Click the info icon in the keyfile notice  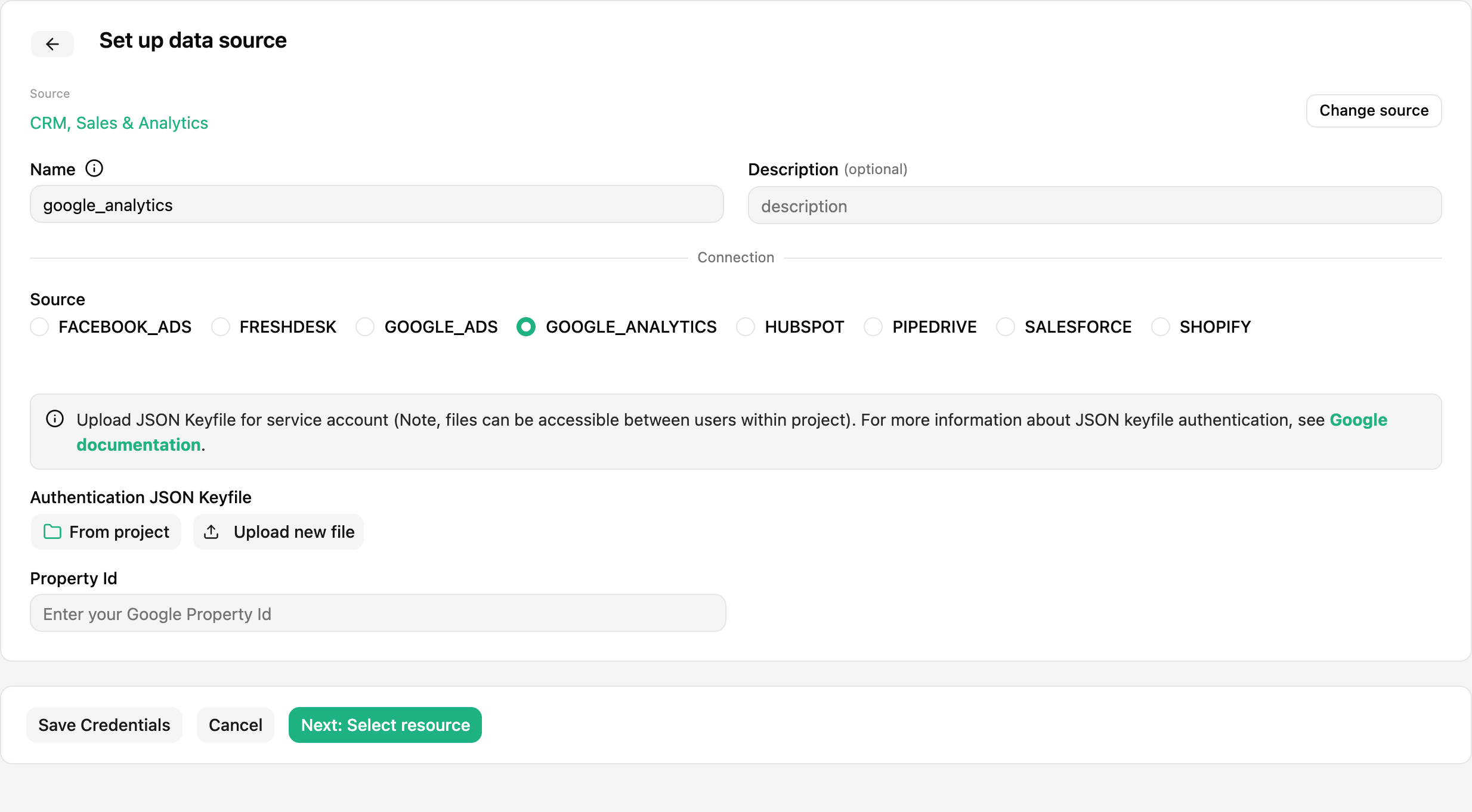tap(55, 419)
